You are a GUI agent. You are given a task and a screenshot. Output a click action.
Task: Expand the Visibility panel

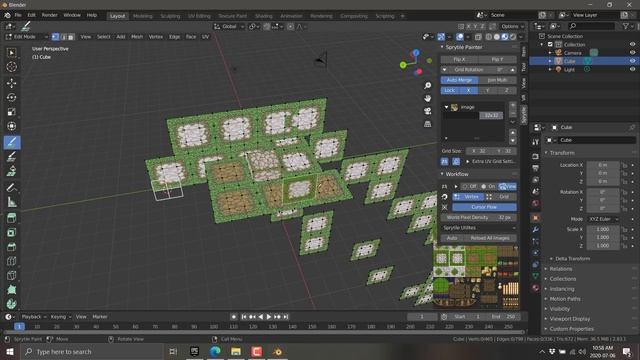coord(546,309)
